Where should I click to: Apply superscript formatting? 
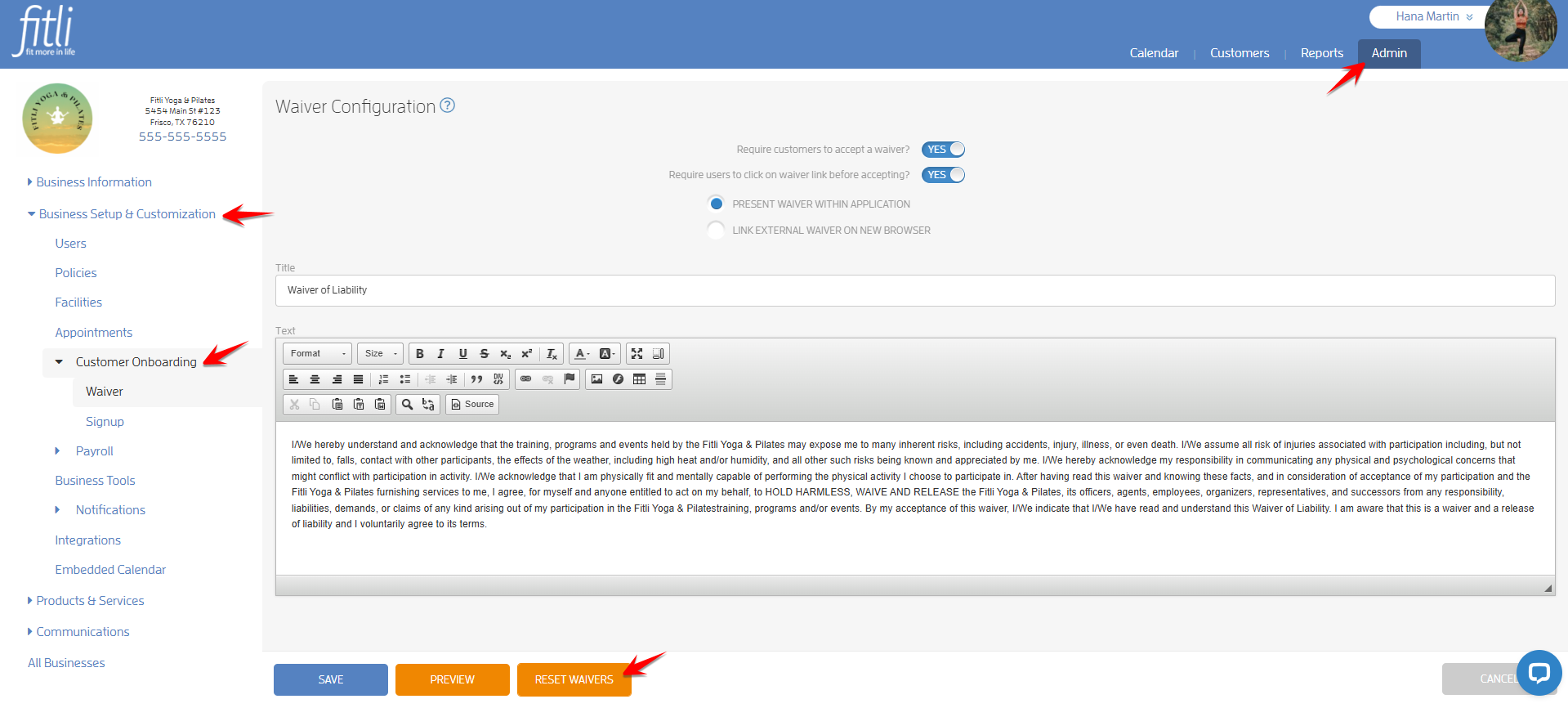526,354
